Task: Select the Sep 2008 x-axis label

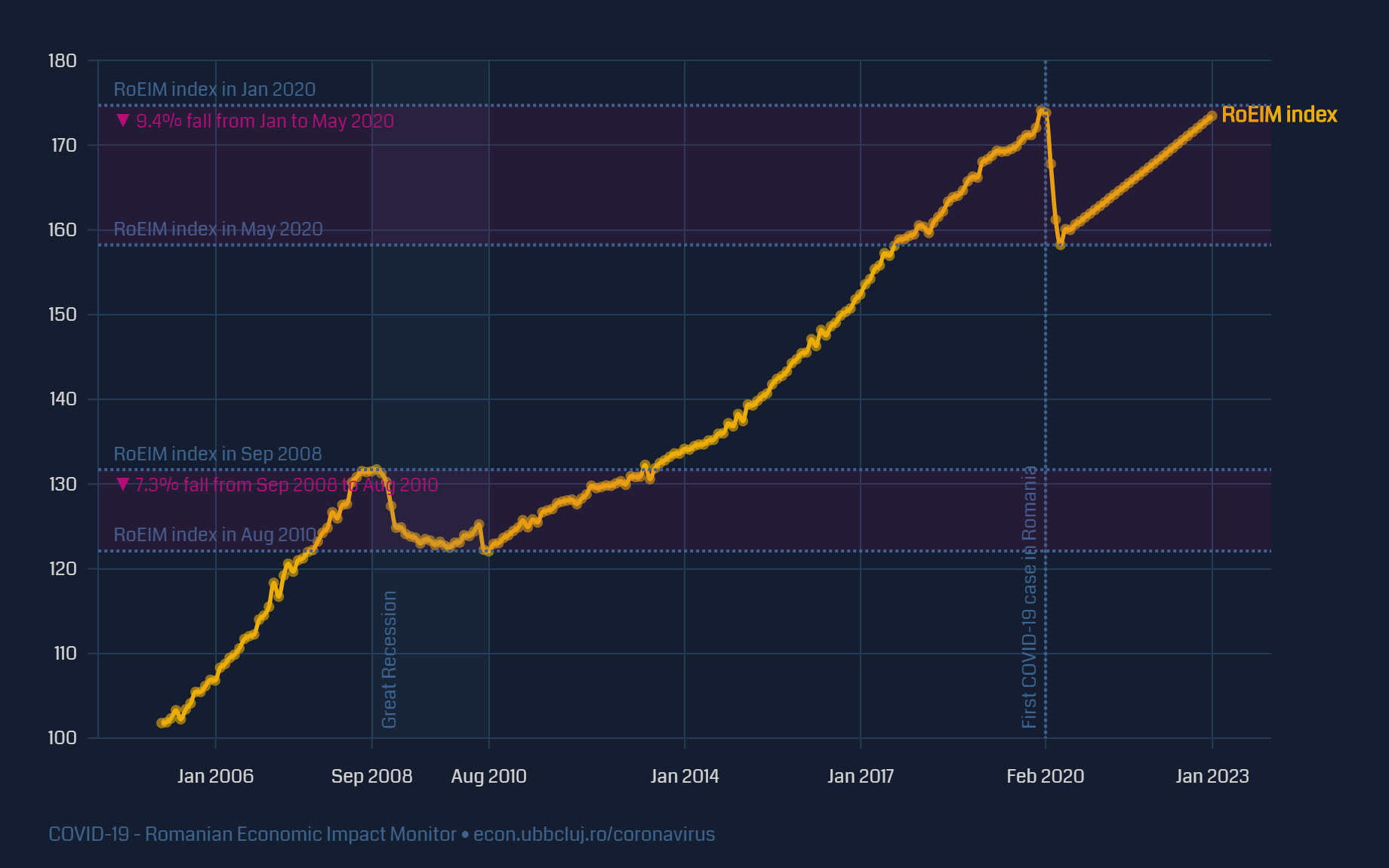Action: [371, 776]
